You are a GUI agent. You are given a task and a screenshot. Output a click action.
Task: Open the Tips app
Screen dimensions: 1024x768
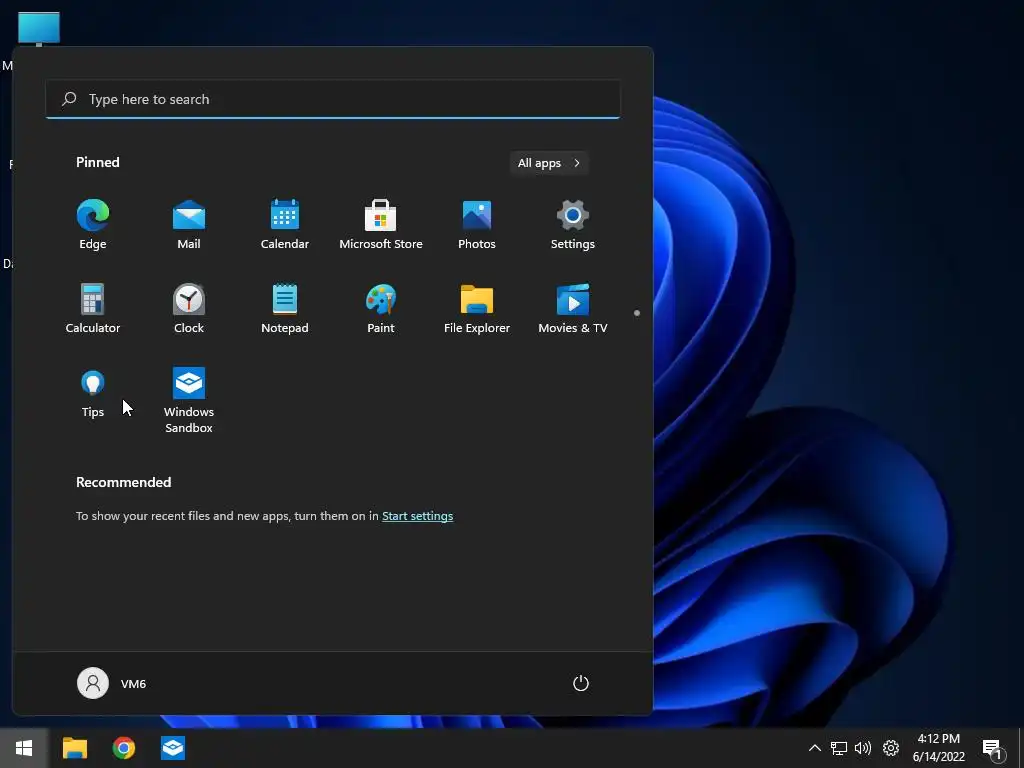(x=93, y=393)
